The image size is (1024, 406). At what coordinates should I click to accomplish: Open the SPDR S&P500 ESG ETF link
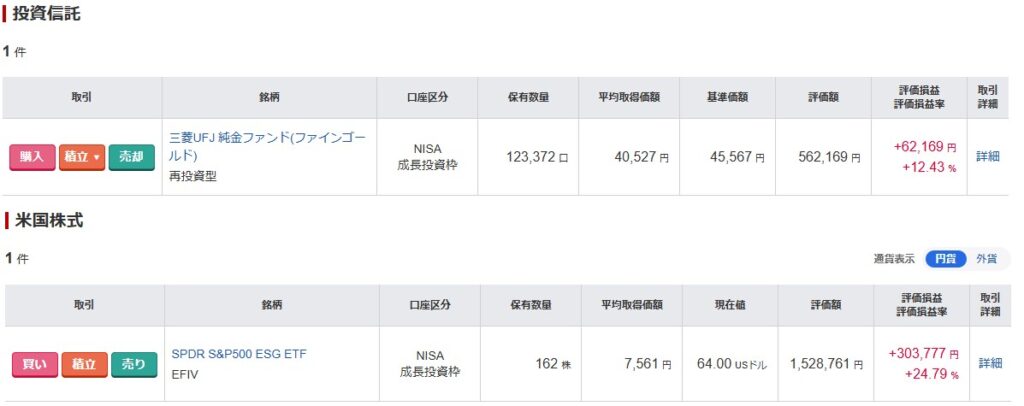point(239,354)
